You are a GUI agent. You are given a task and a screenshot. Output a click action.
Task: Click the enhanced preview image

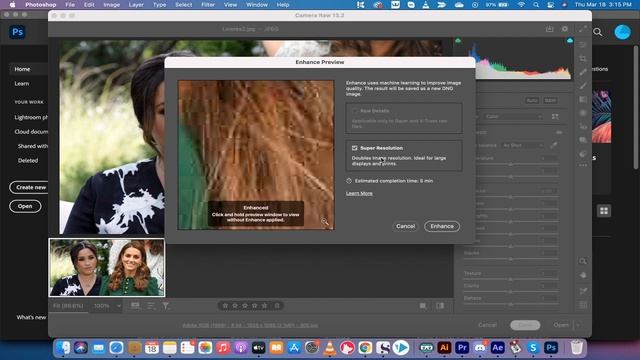[x=256, y=155]
